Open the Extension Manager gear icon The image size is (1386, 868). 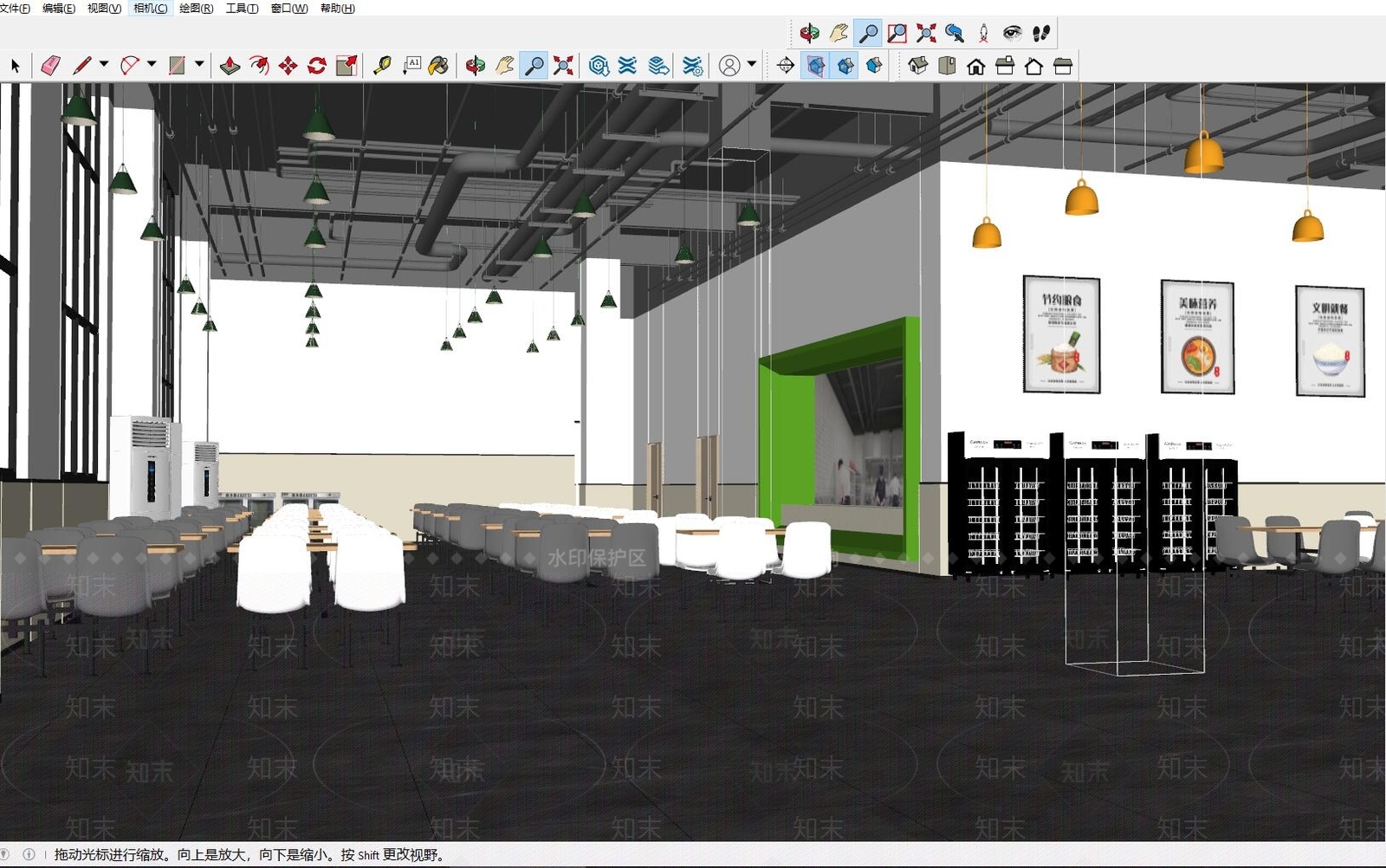[692, 66]
